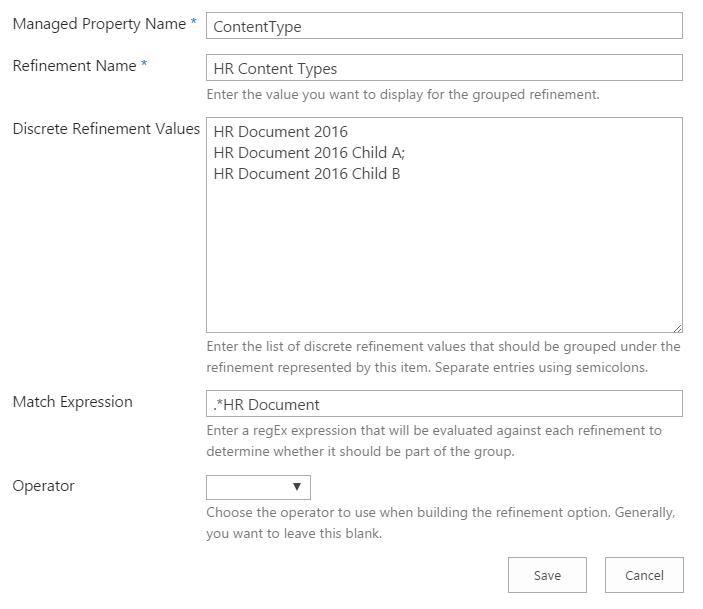Click the textarea resize handle corner
This screenshot has height=609, width=703.
677,326
